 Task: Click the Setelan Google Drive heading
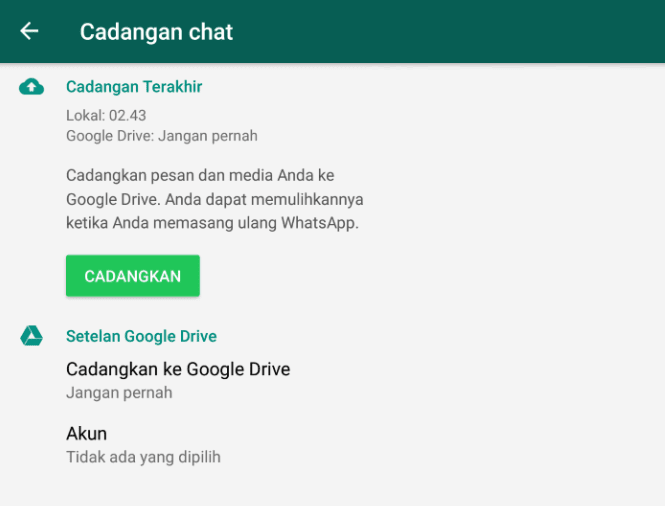pyautogui.click(x=141, y=336)
